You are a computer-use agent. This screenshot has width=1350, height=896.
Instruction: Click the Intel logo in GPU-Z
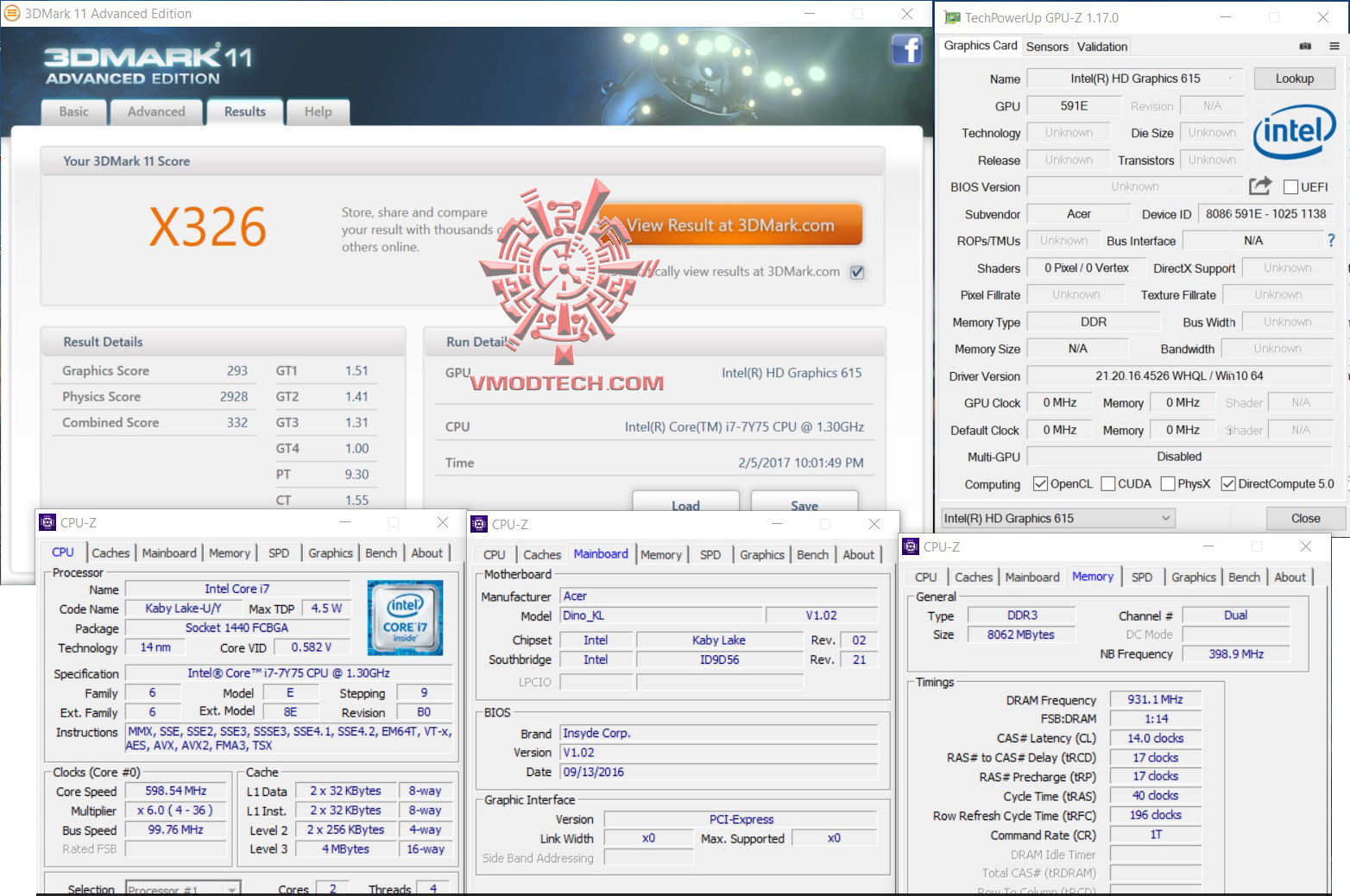(x=1294, y=132)
